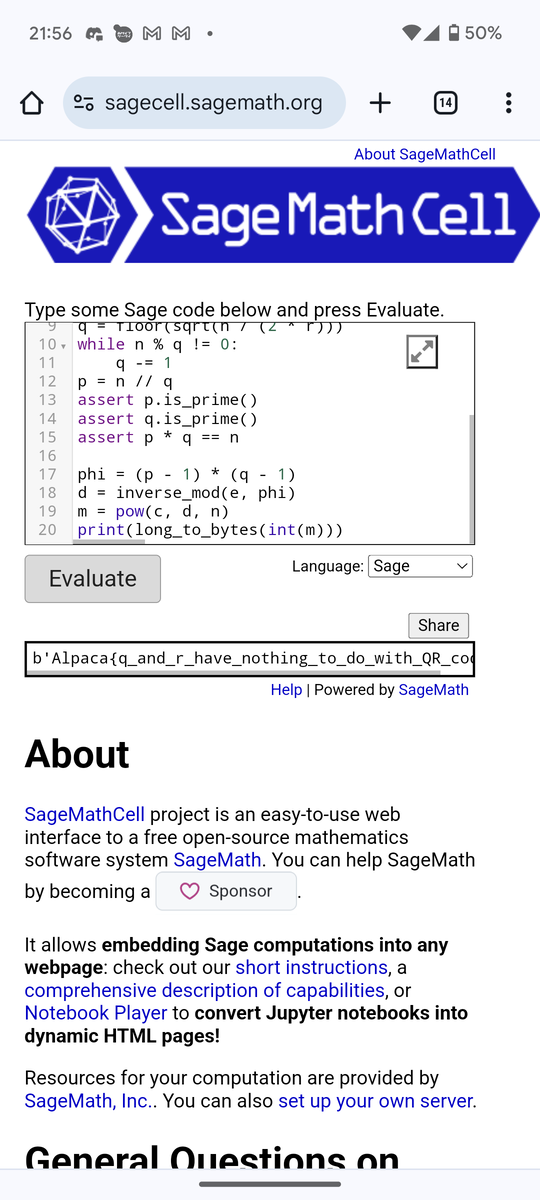Open the tab switcher showing 14 tabs
The image size is (540, 1200).
[x=445, y=103]
